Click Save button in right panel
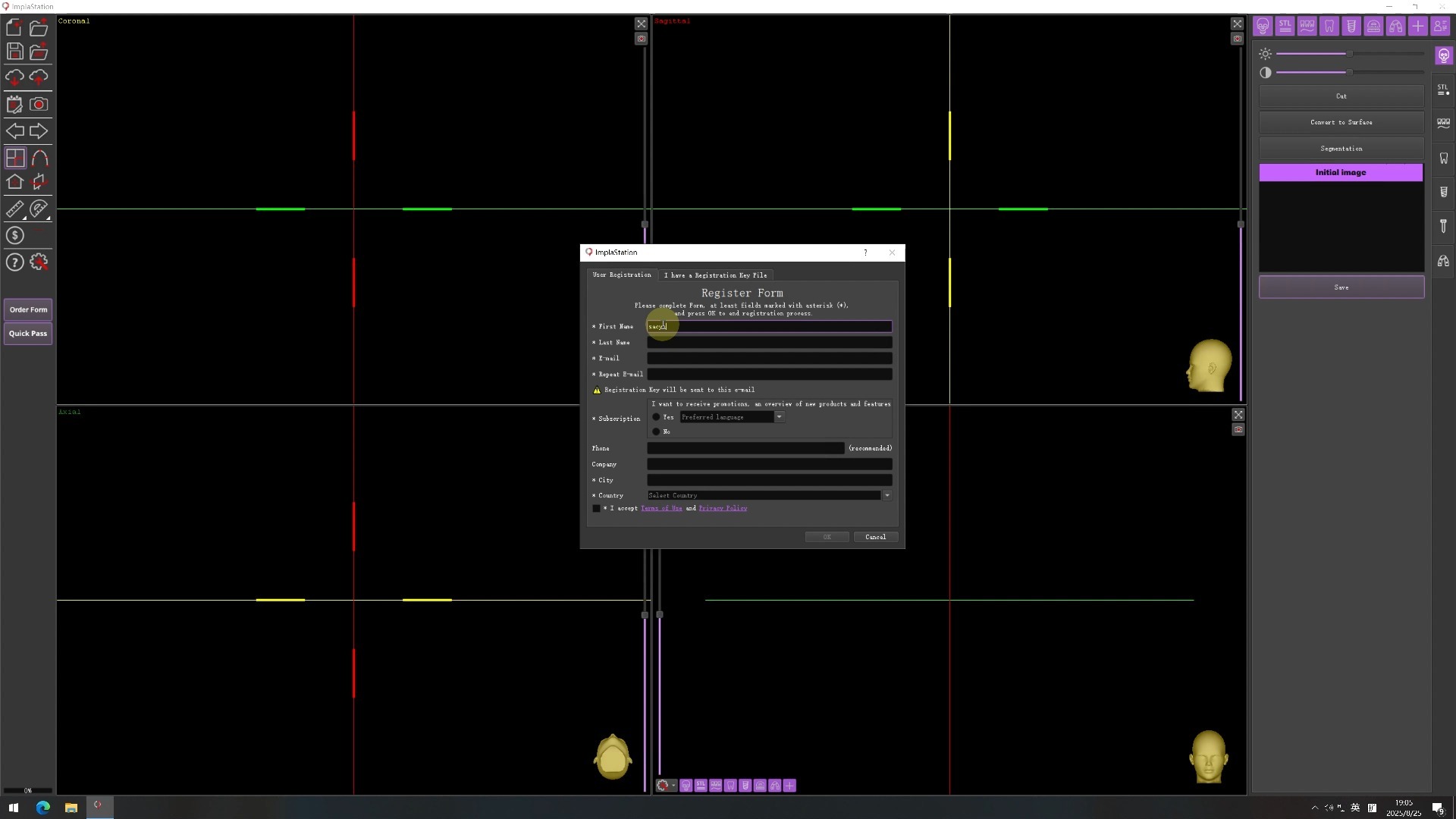The width and height of the screenshot is (1456, 819). click(1341, 287)
